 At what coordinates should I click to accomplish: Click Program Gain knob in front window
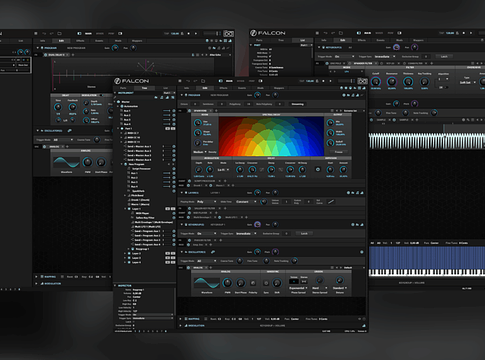click(257, 95)
